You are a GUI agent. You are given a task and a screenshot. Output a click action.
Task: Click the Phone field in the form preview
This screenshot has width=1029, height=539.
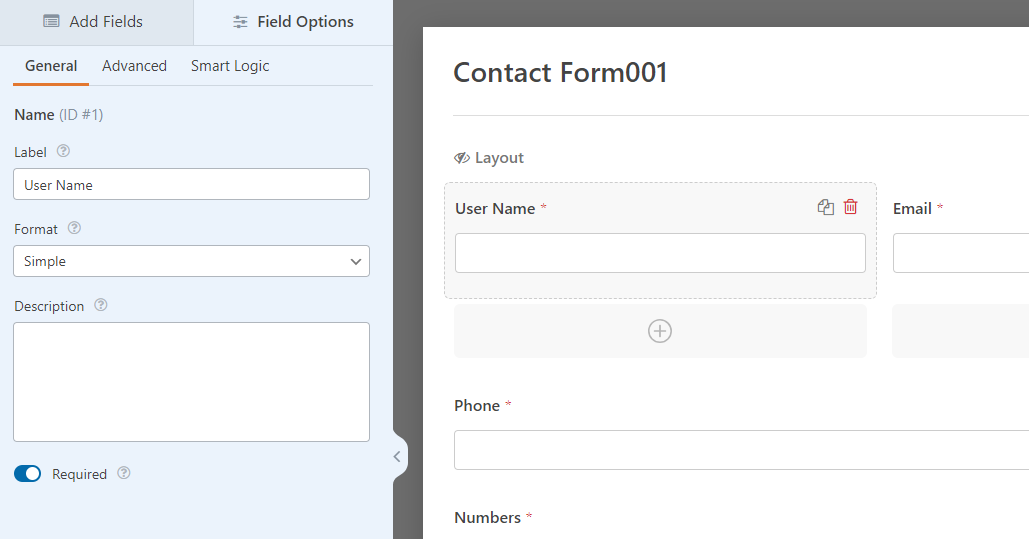click(x=740, y=450)
